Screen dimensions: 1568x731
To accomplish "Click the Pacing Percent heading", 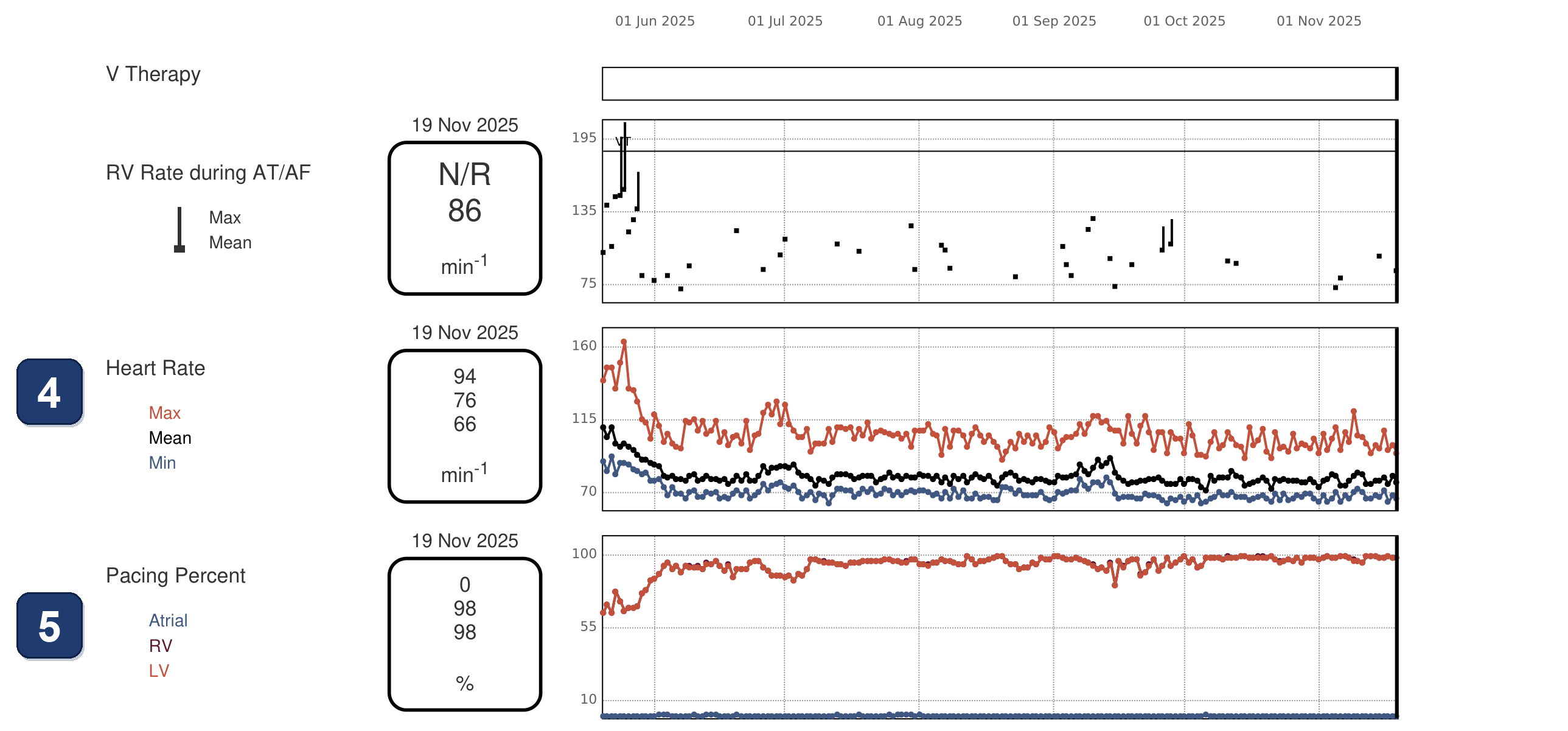I will point(175,576).
